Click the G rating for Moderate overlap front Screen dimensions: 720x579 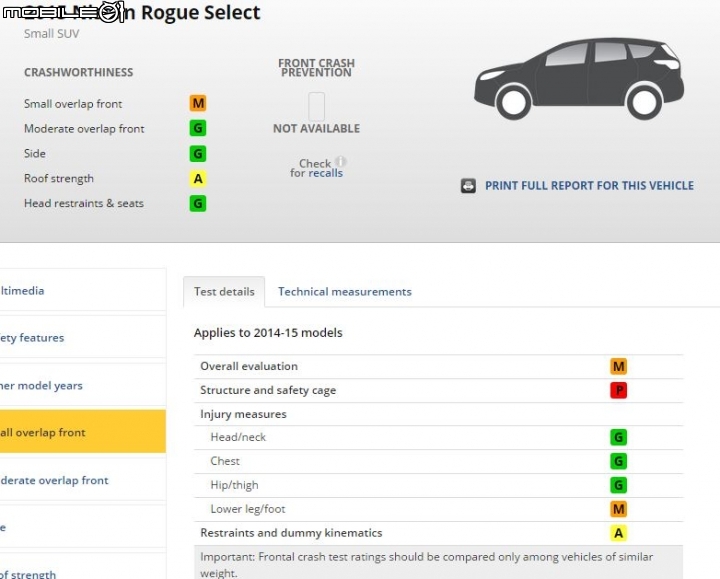pos(198,128)
